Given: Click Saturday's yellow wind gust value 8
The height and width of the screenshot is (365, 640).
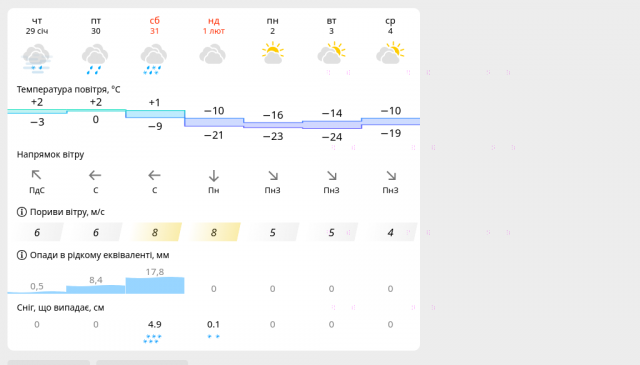Looking at the screenshot, I should point(155,232).
